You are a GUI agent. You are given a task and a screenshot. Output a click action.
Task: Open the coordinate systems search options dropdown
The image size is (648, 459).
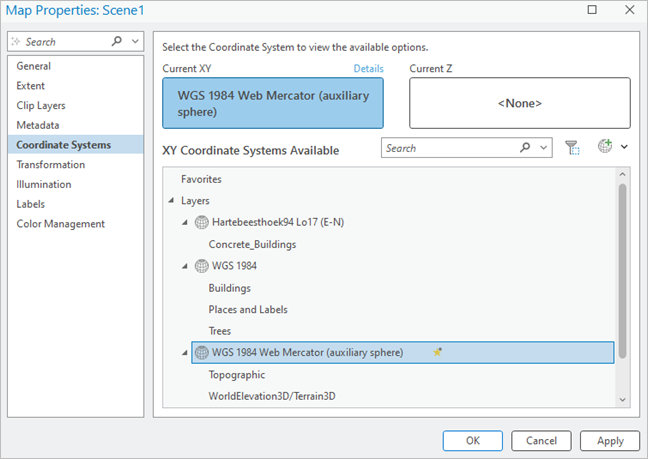pos(543,148)
